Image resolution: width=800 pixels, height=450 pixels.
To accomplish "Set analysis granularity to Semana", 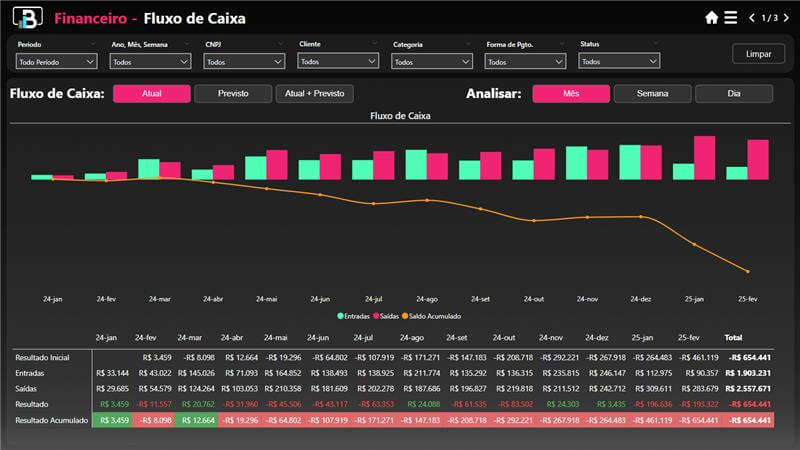I will [x=652, y=94].
